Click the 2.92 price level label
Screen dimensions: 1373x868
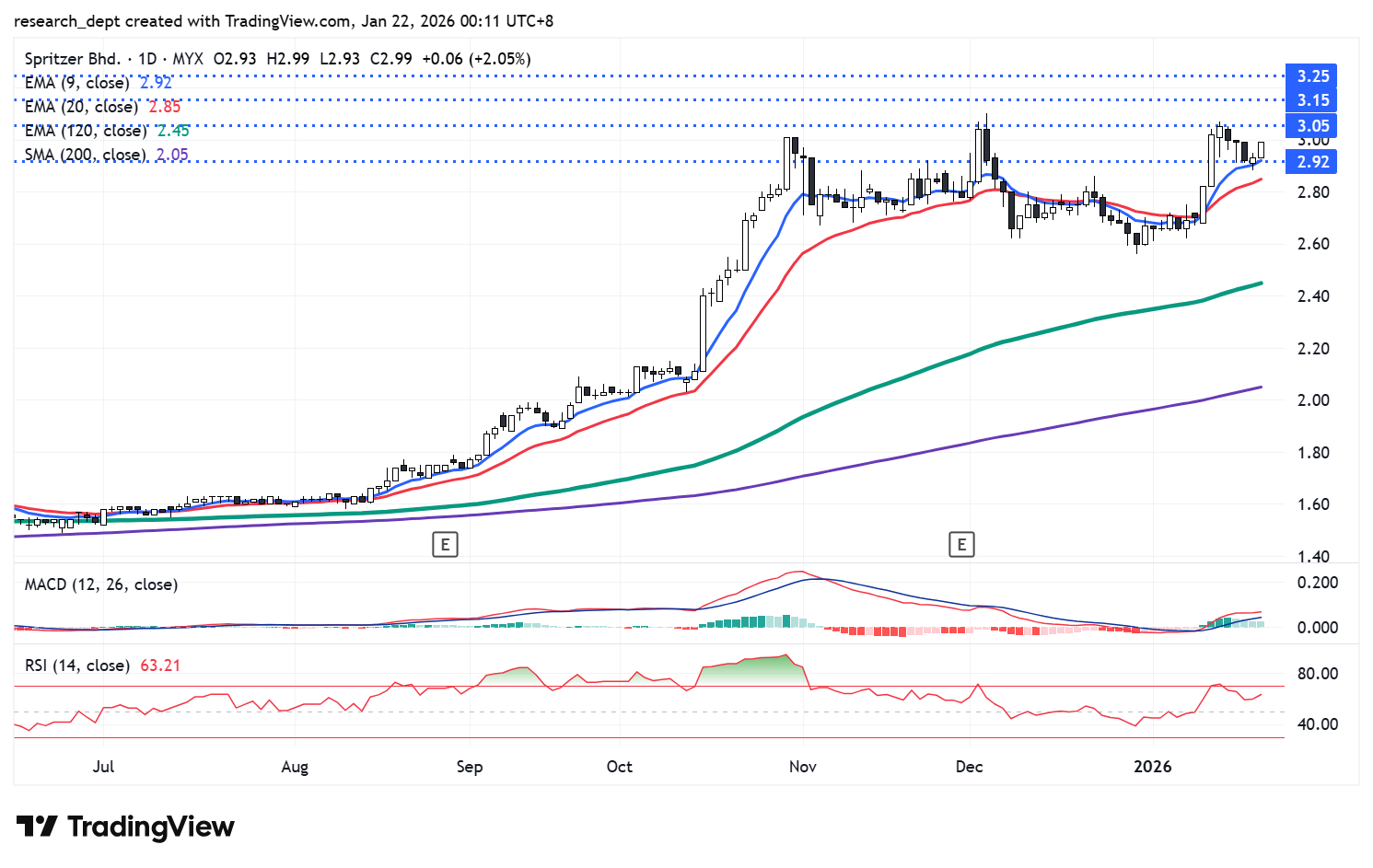pyautogui.click(x=1312, y=162)
